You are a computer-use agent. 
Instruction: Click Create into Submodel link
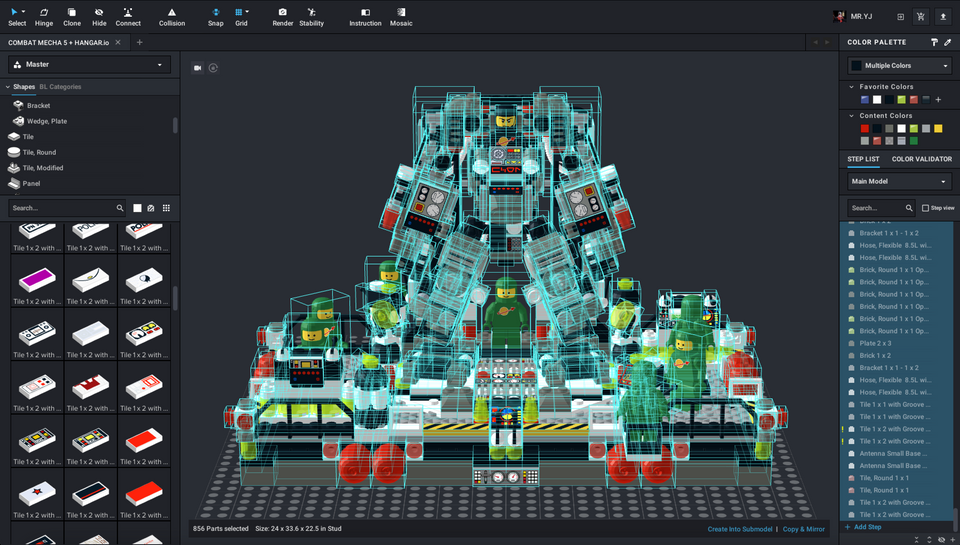click(x=740, y=529)
